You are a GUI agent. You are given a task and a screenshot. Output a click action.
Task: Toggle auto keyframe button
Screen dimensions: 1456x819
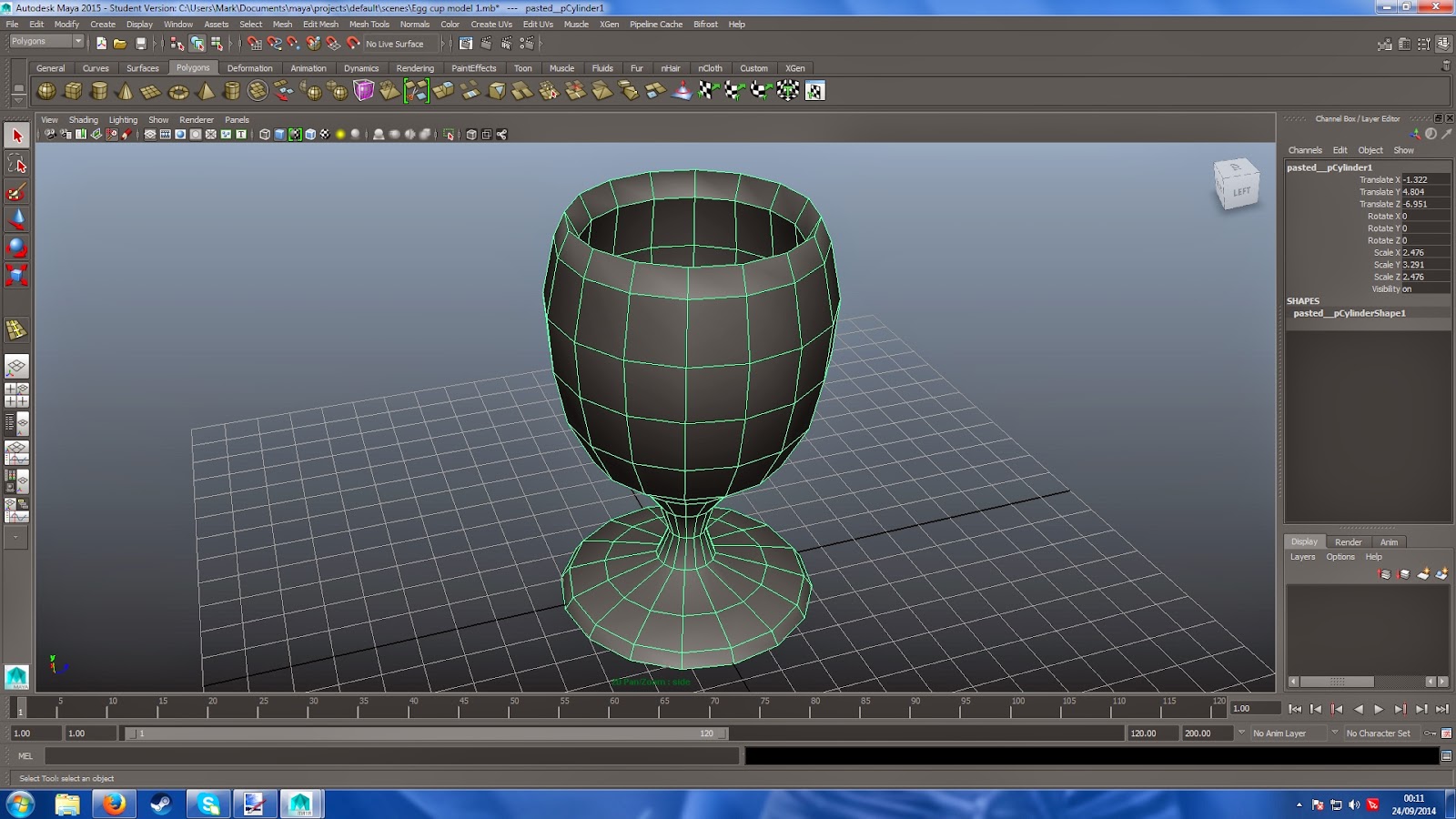tap(1431, 733)
